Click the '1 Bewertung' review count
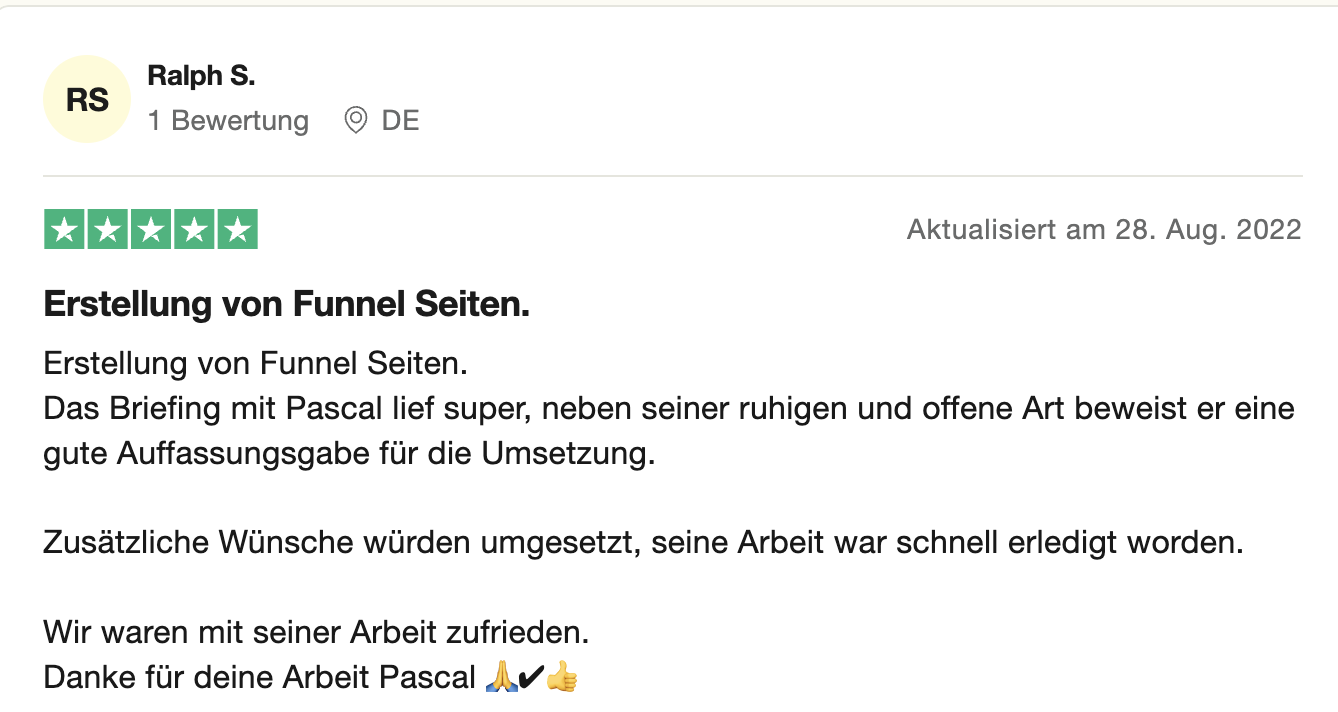This screenshot has width=1338, height=712. coord(228,121)
